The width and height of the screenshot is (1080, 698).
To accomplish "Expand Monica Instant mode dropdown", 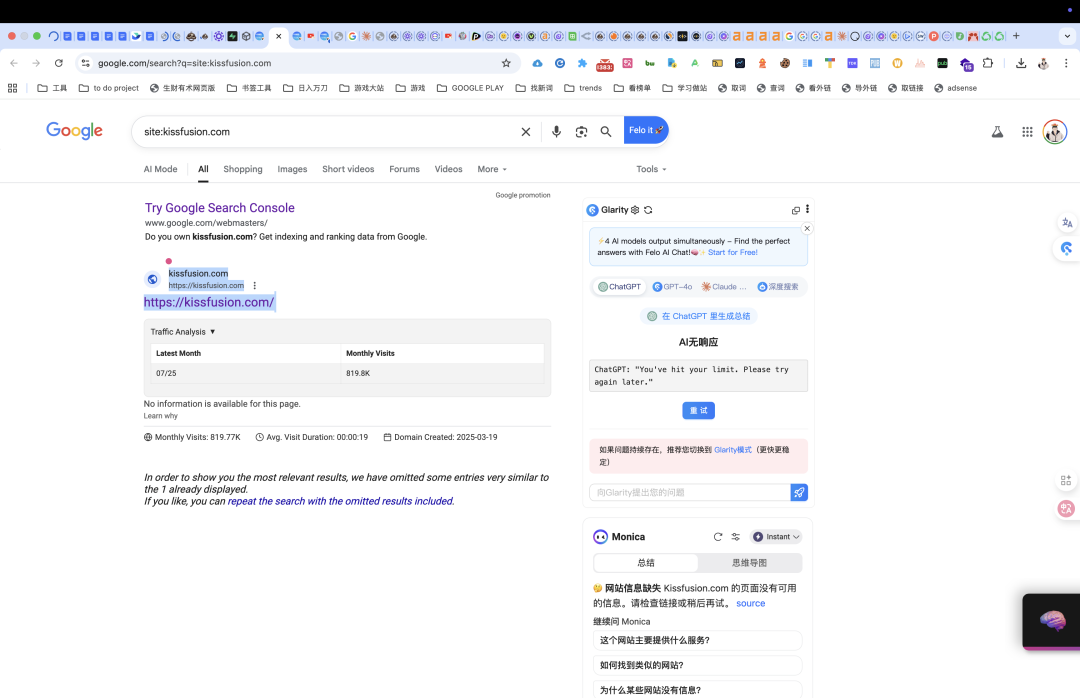I will point(776,537).
